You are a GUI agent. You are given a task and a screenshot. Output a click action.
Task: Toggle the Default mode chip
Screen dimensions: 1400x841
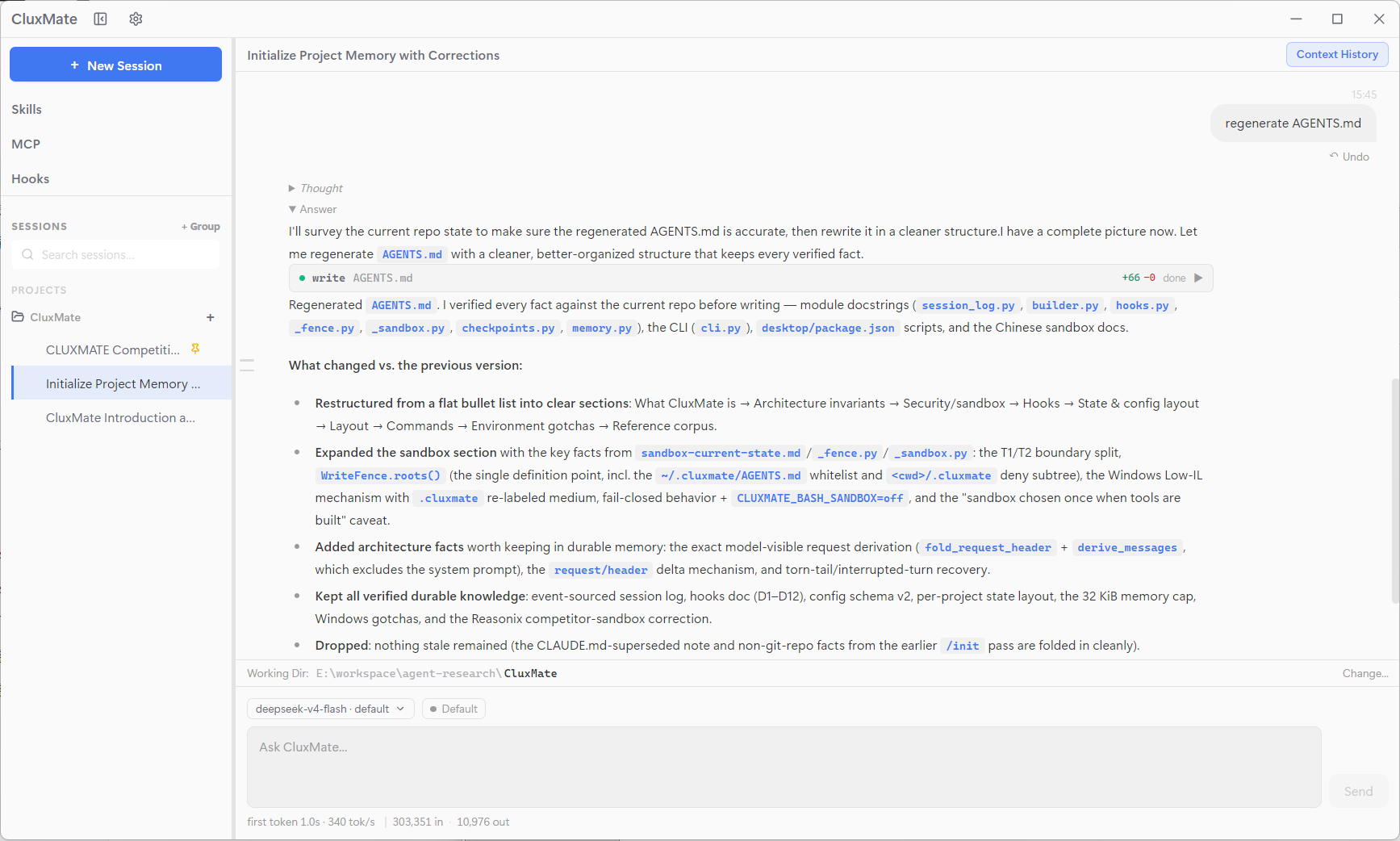tap(453, 709)
